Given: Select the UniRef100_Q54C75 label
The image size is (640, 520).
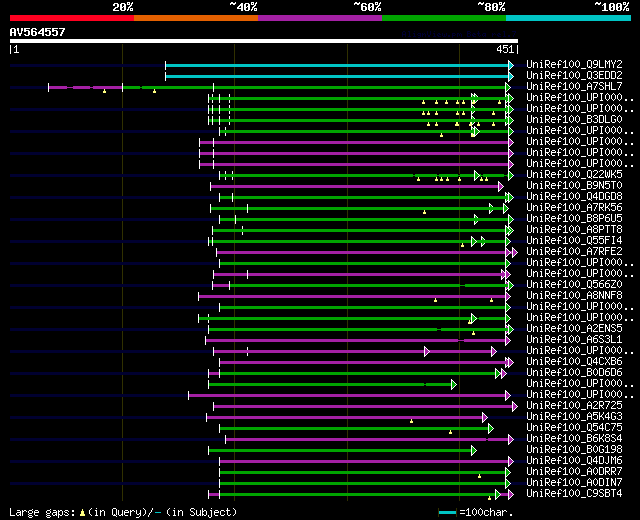Looking at the screenshot, I should (574, 428).
